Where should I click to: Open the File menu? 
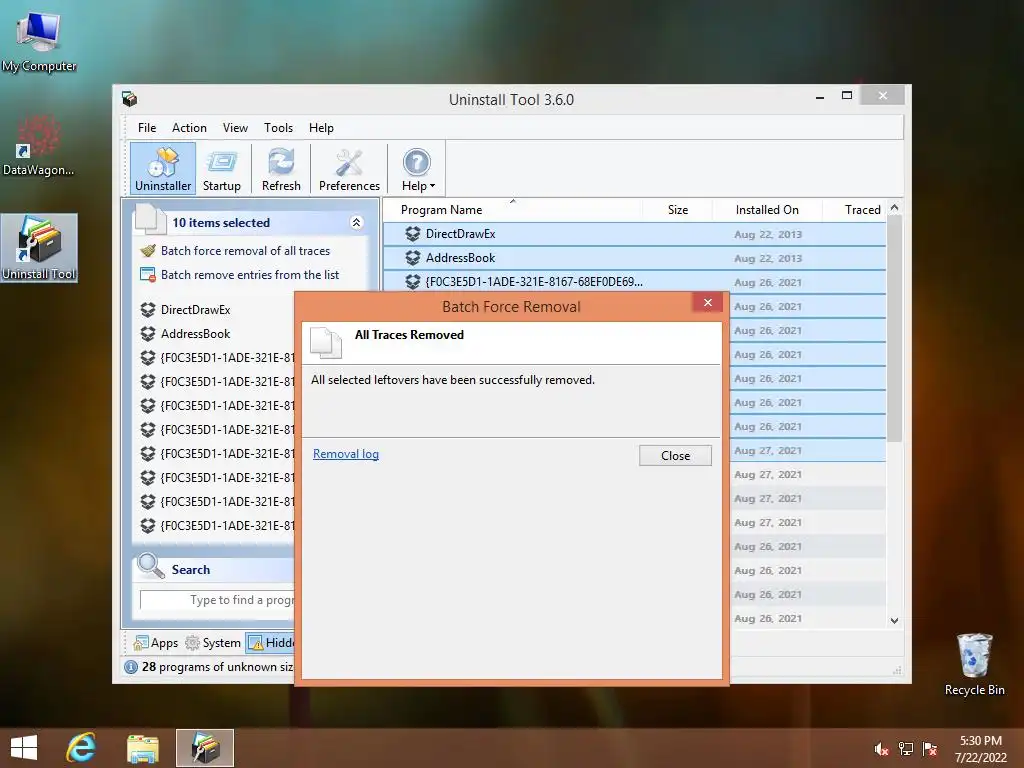click(x=147, y=128)
